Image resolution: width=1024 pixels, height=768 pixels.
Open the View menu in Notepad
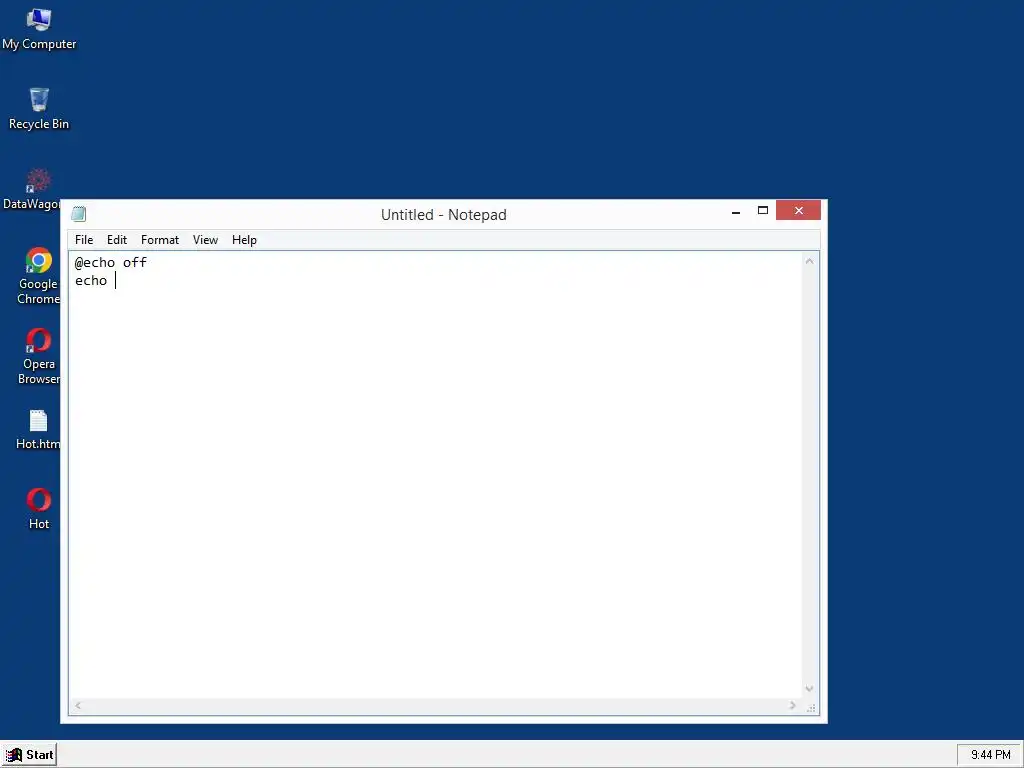click(x=205, y=240)
